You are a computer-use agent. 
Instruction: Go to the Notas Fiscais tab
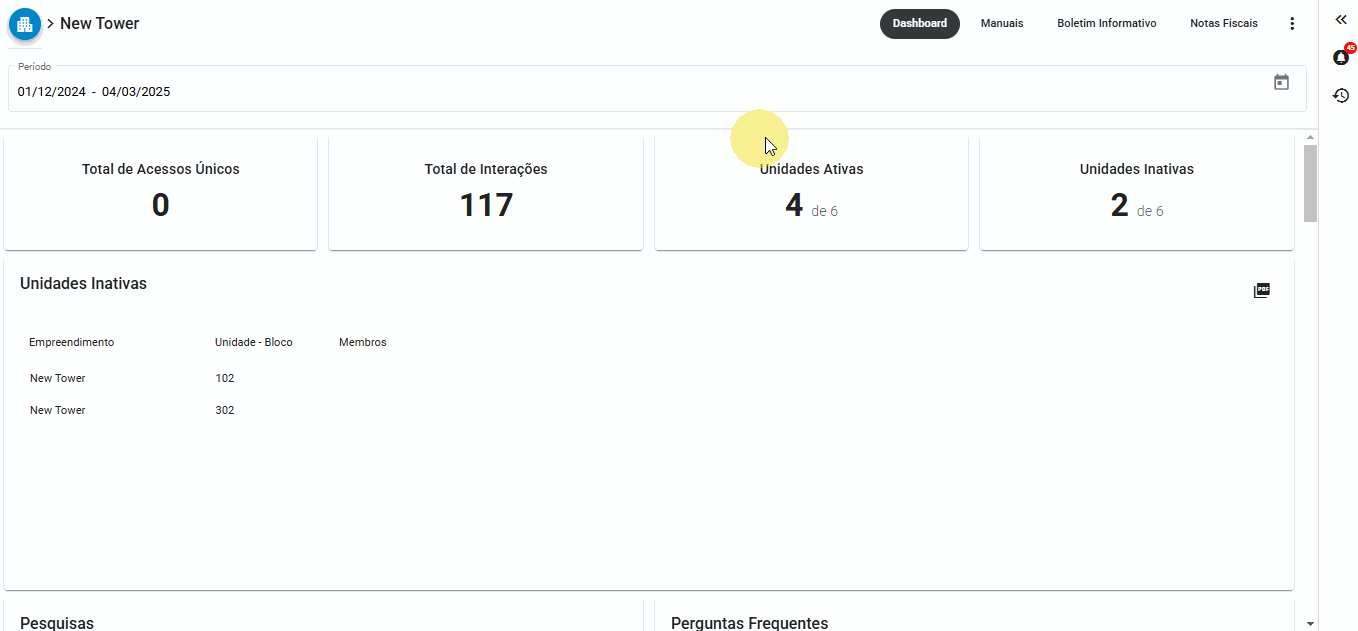1223,24
